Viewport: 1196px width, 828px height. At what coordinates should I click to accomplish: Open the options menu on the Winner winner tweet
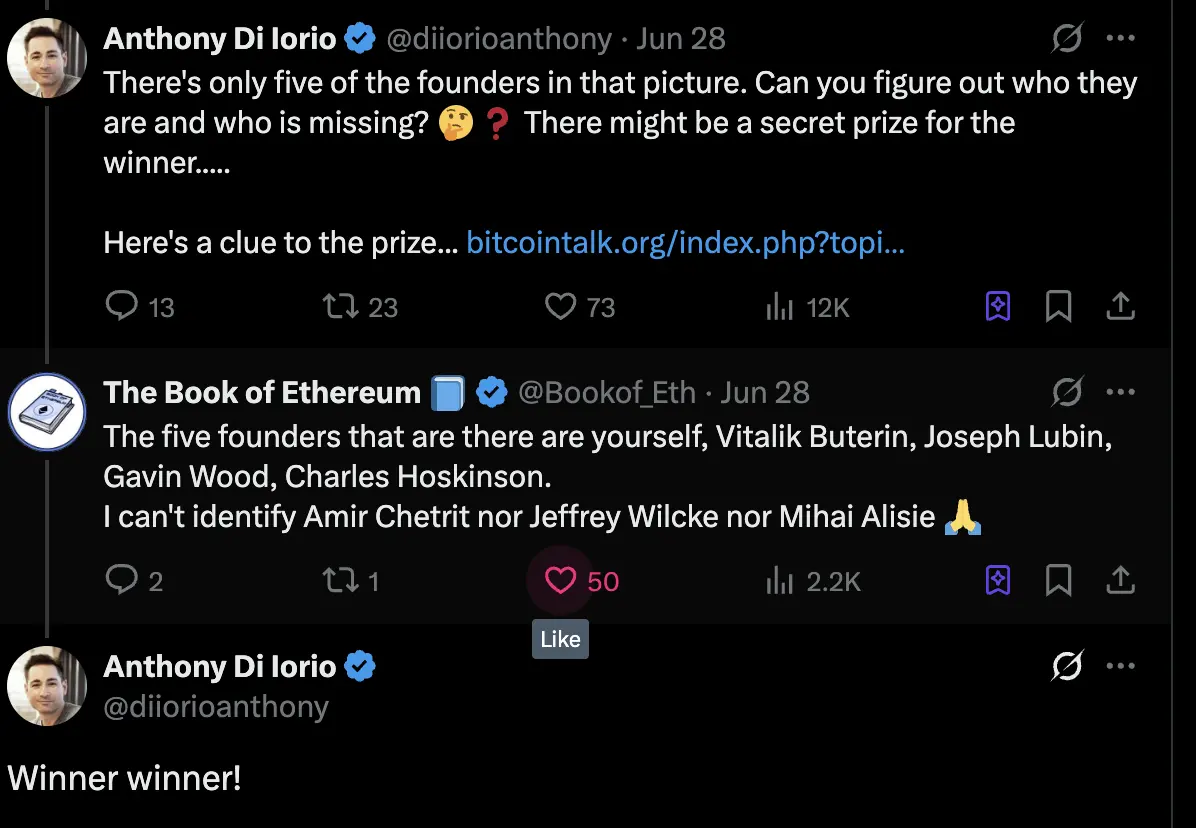[x=1122, y=666]
